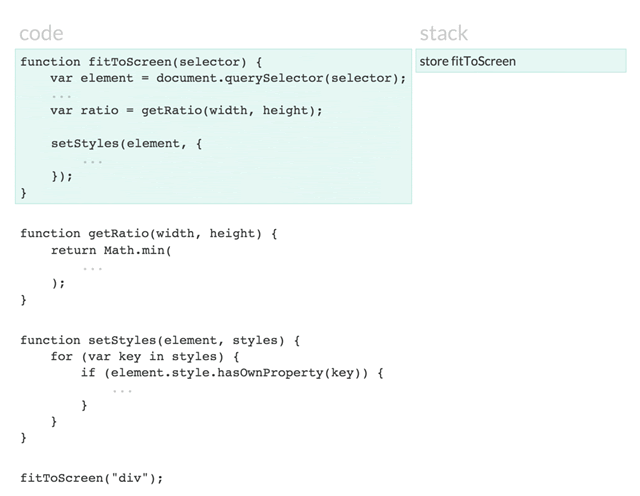Screen dimensions: 640x496
Task: Click the 'return Math.min(' line
Action: (x=111, y=250)
